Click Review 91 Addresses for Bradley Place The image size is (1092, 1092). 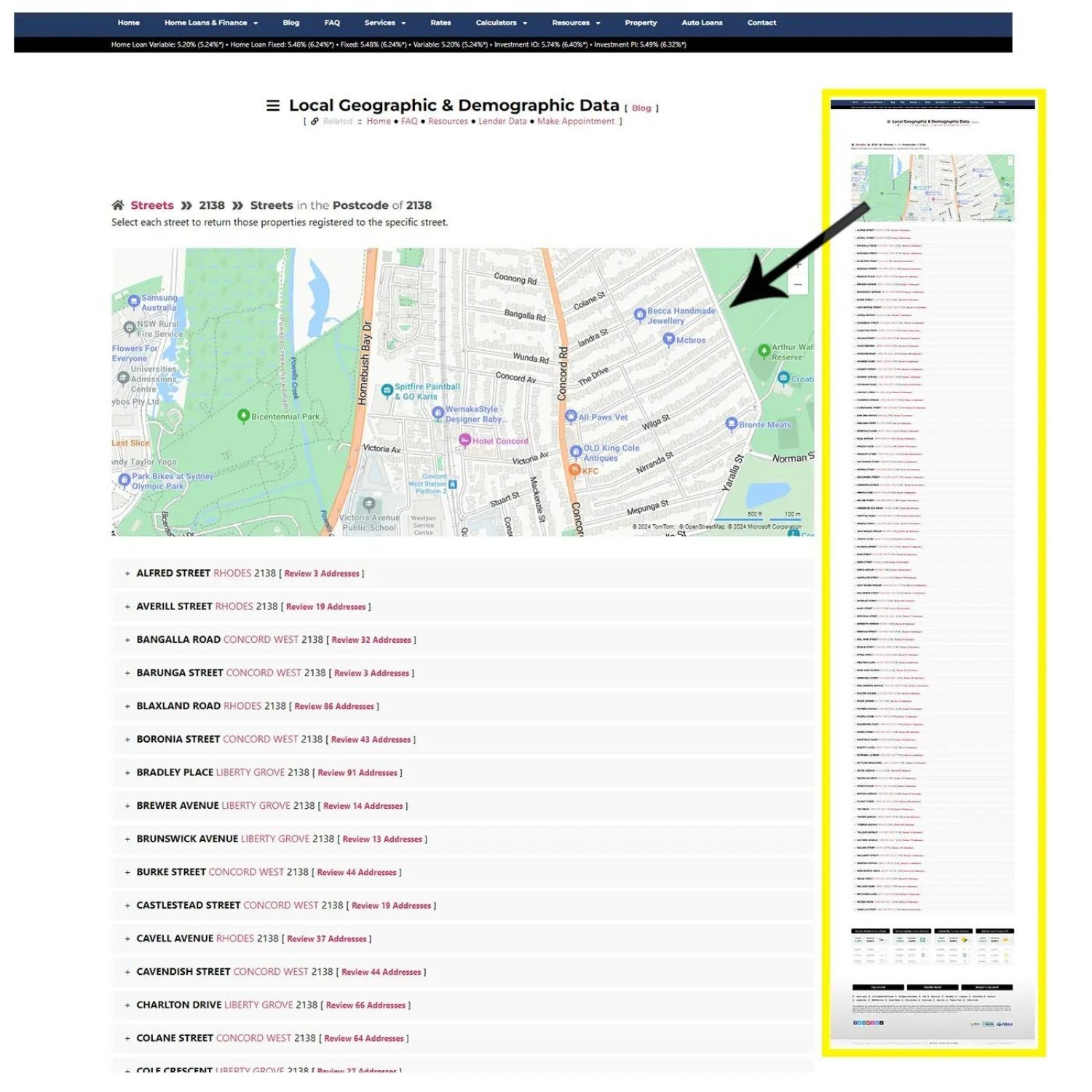(x=357, y=773)
